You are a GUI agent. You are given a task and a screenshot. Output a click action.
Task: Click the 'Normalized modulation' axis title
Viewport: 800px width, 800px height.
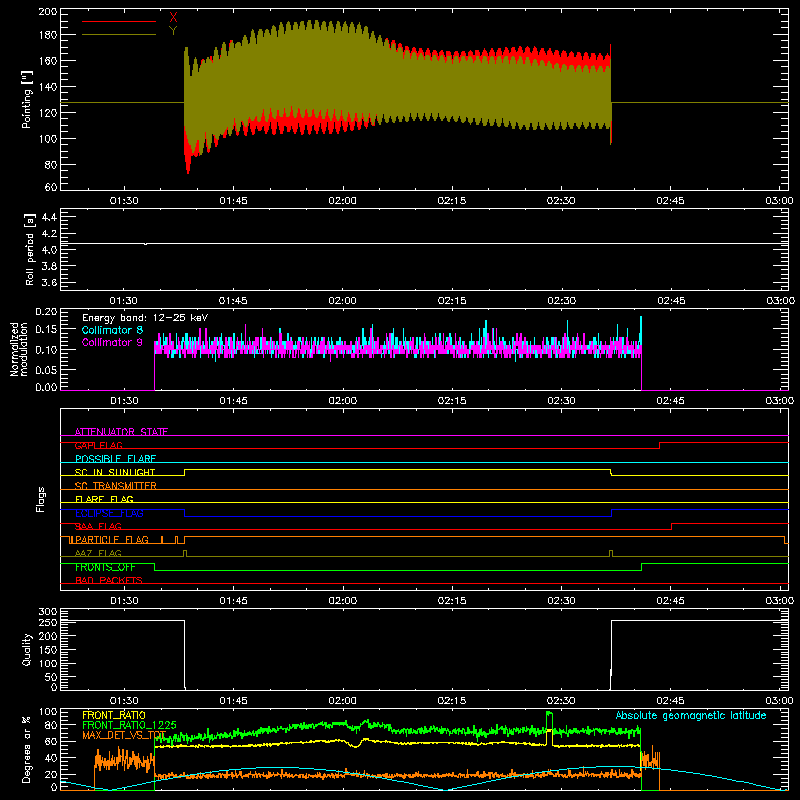coord(19,349)
